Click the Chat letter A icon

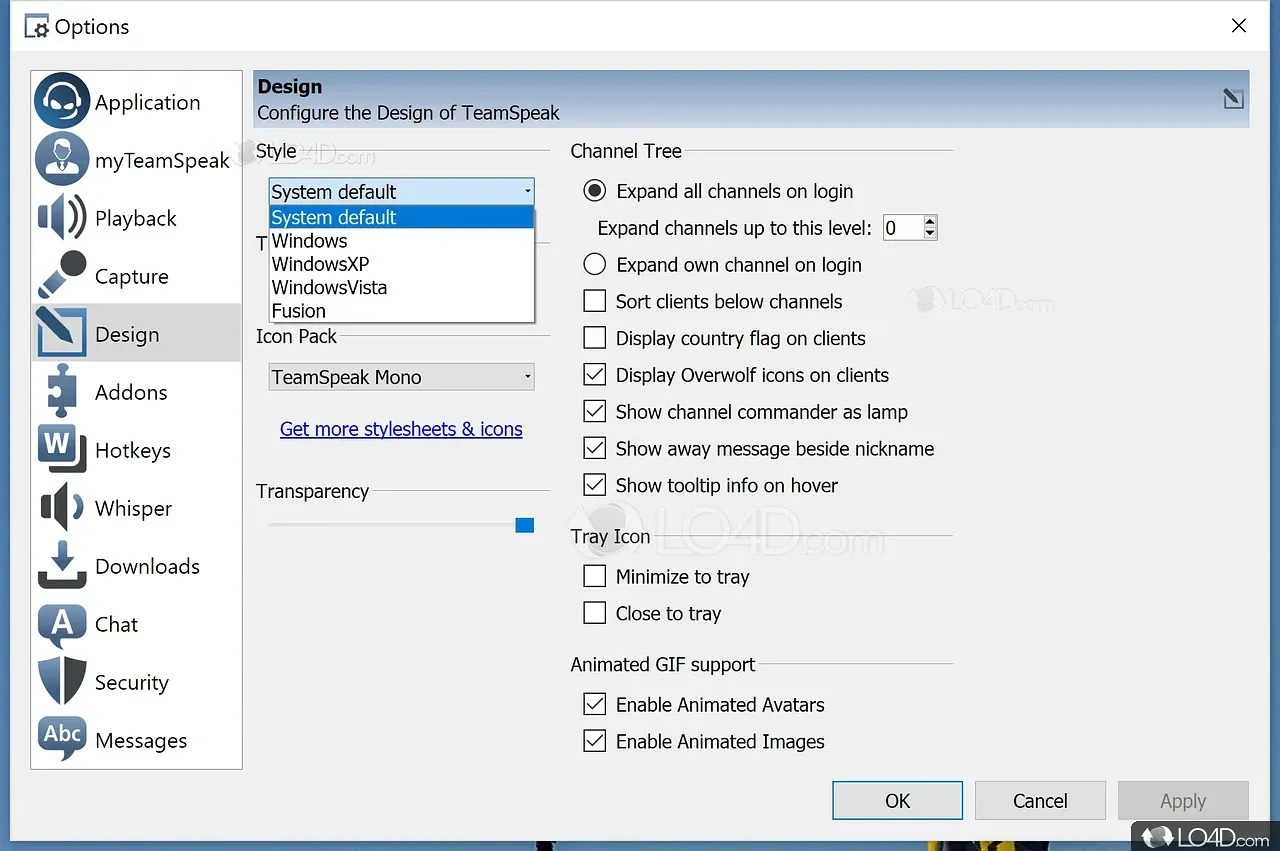tap(62, 624)
